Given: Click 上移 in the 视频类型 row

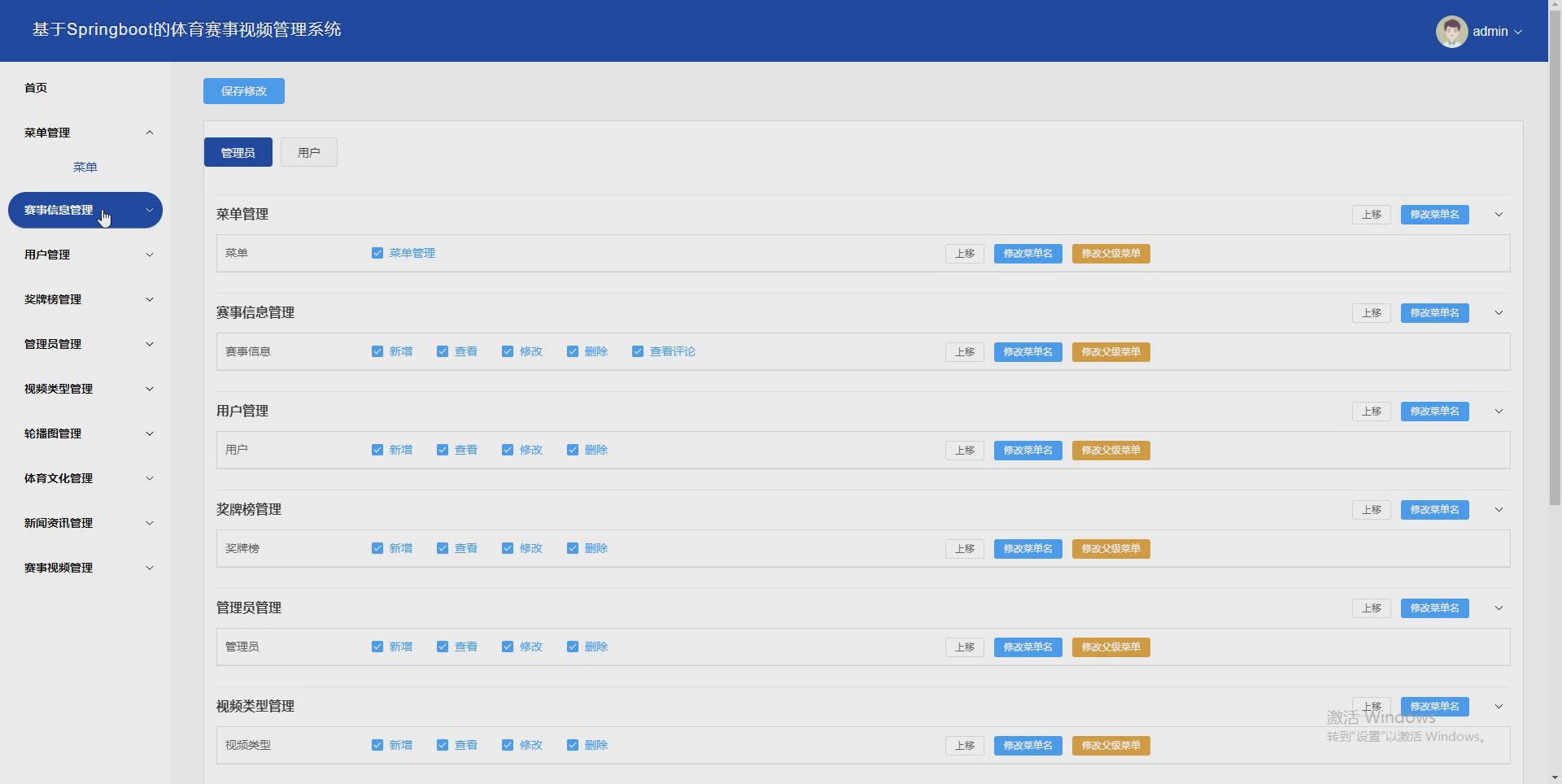Looking at the screenshot, I should tap(965, 746).
